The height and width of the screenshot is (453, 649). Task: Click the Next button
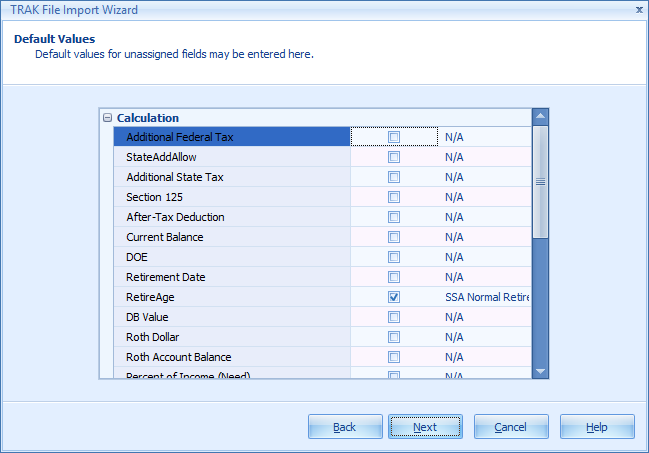[x=425, y=427]
